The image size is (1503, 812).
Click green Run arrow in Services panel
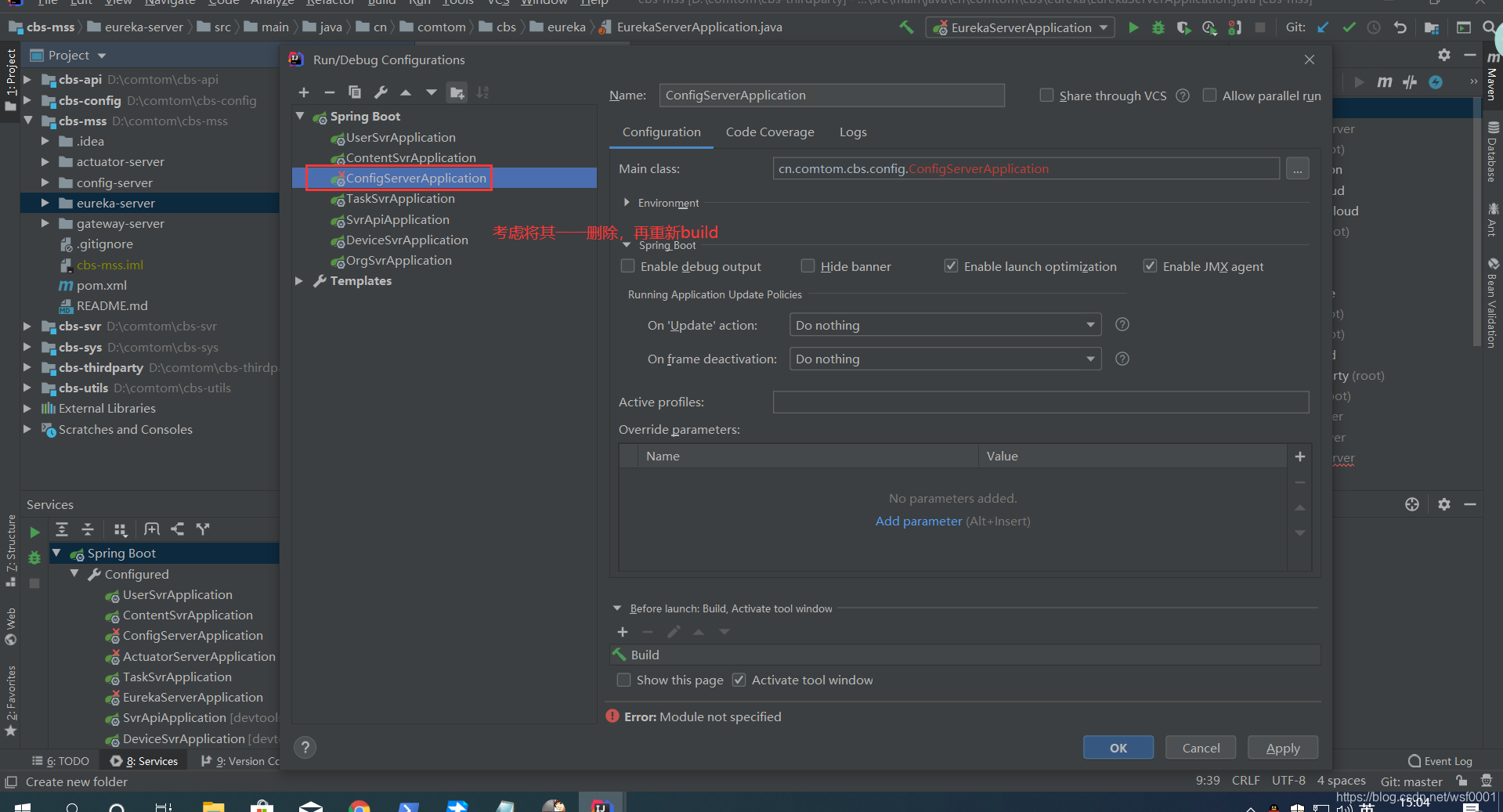pyautogui.click(x=34, y=532)
